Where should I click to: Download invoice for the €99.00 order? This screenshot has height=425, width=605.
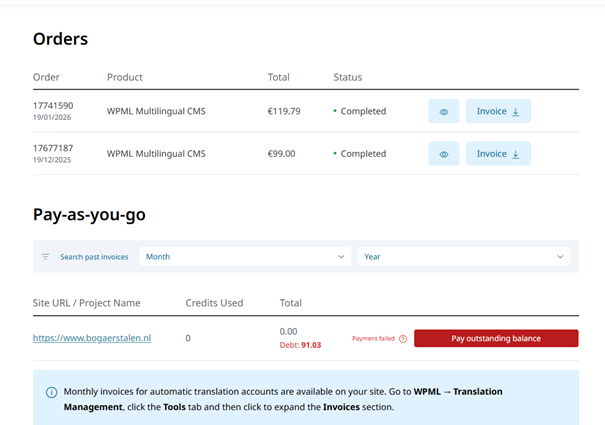[498, 154]
